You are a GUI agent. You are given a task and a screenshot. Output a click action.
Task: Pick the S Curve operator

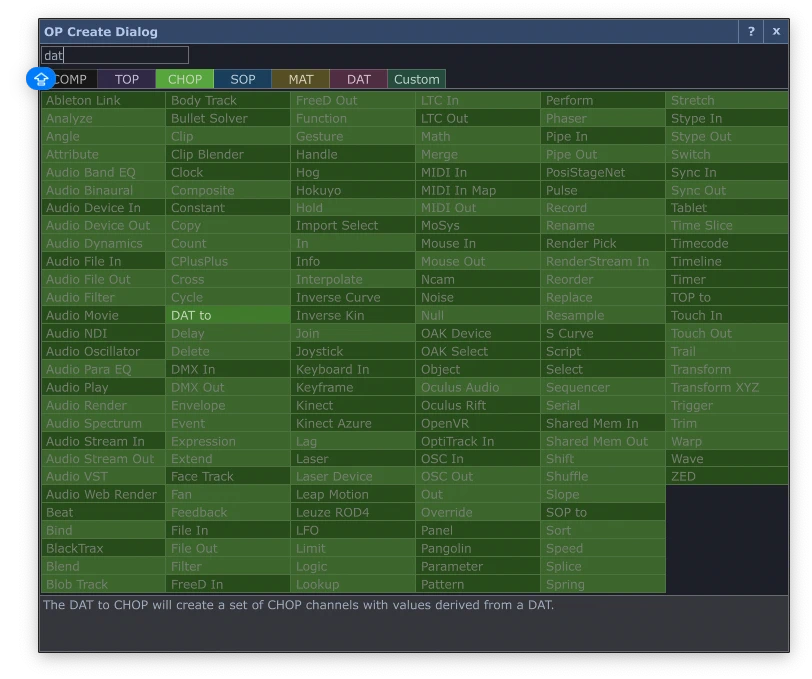(602, 333)
